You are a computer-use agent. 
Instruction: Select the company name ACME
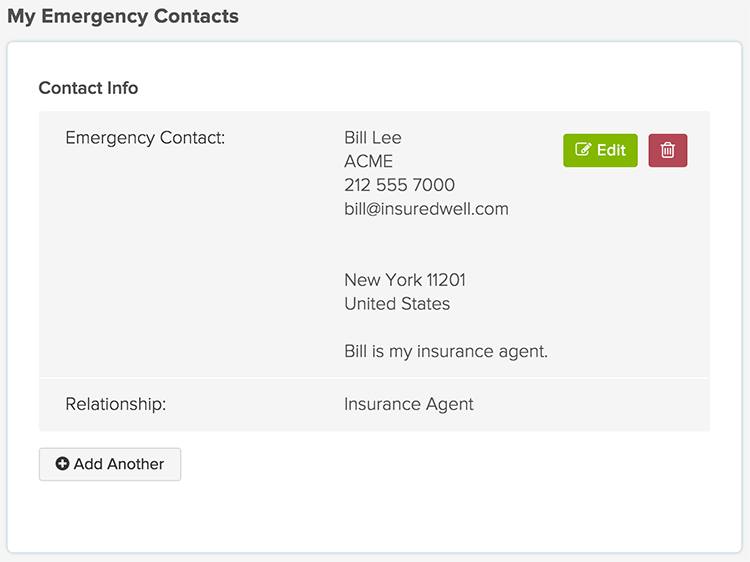pos(368,161)
